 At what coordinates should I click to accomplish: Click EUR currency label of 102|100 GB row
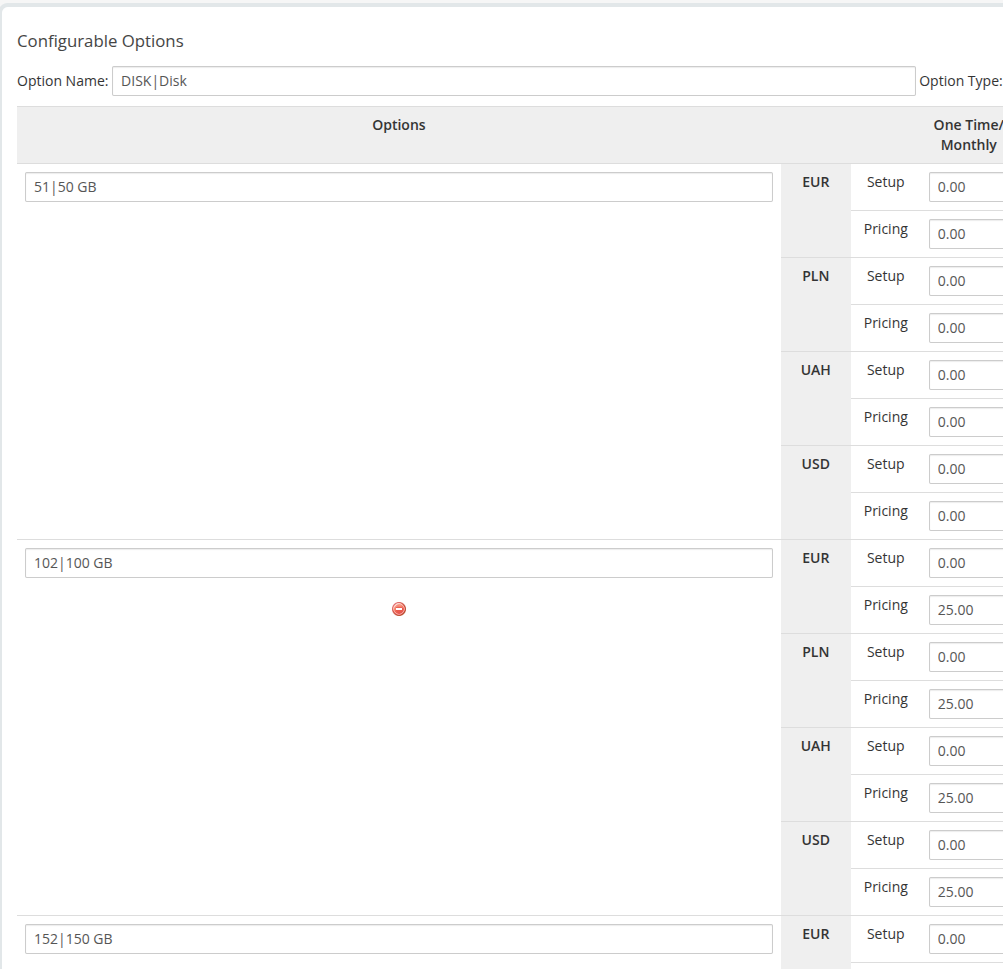pyautogui.click(x=816, y=558)
